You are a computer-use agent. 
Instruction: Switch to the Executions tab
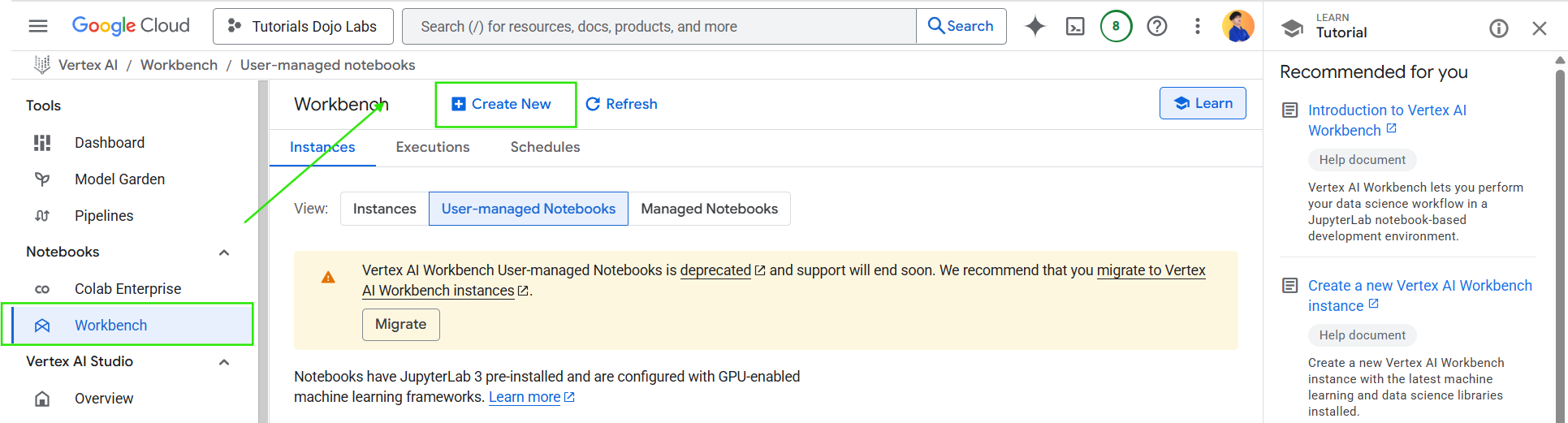[x=433, y=147]
